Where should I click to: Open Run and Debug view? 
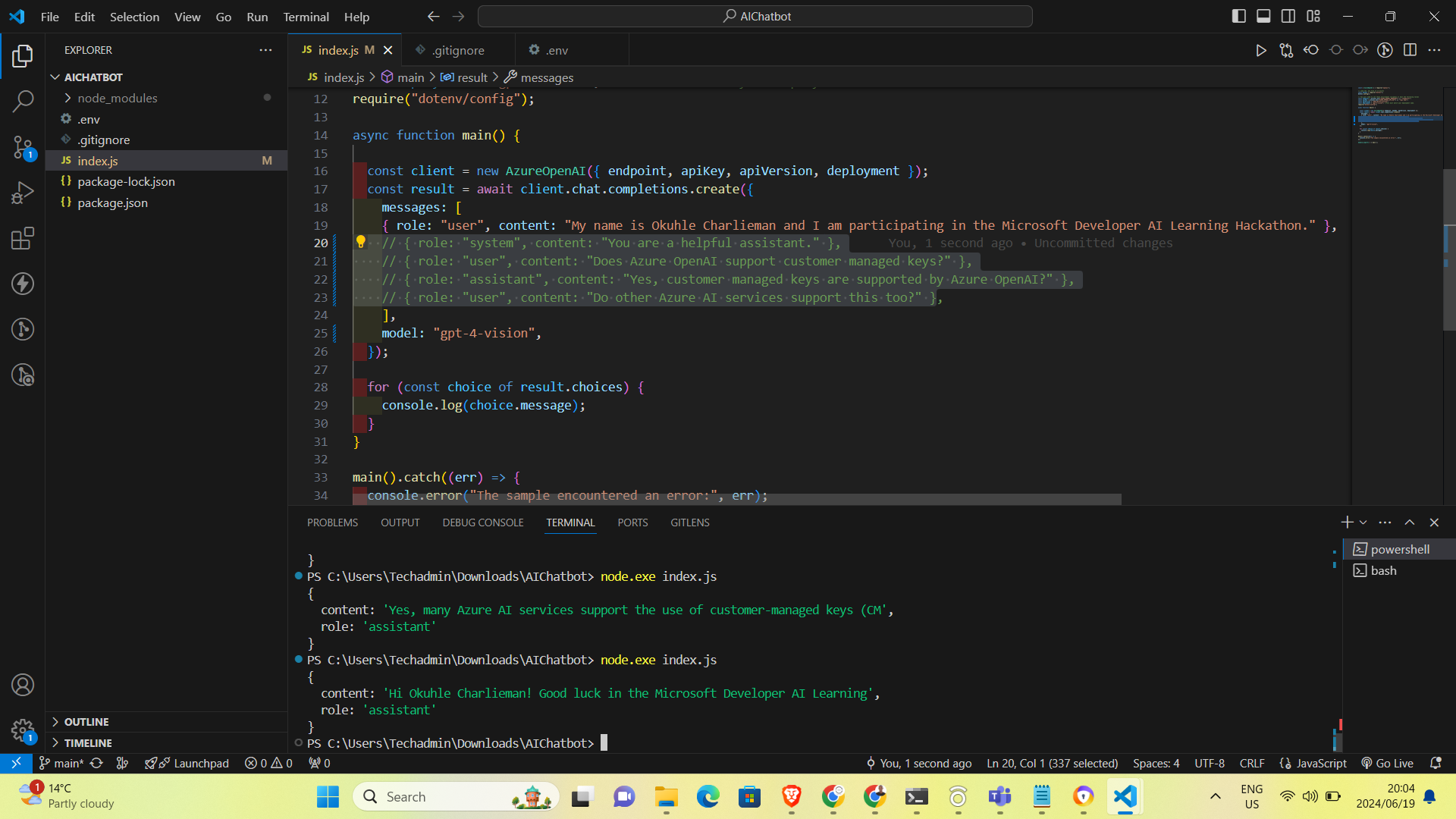[x=23, y=193]
